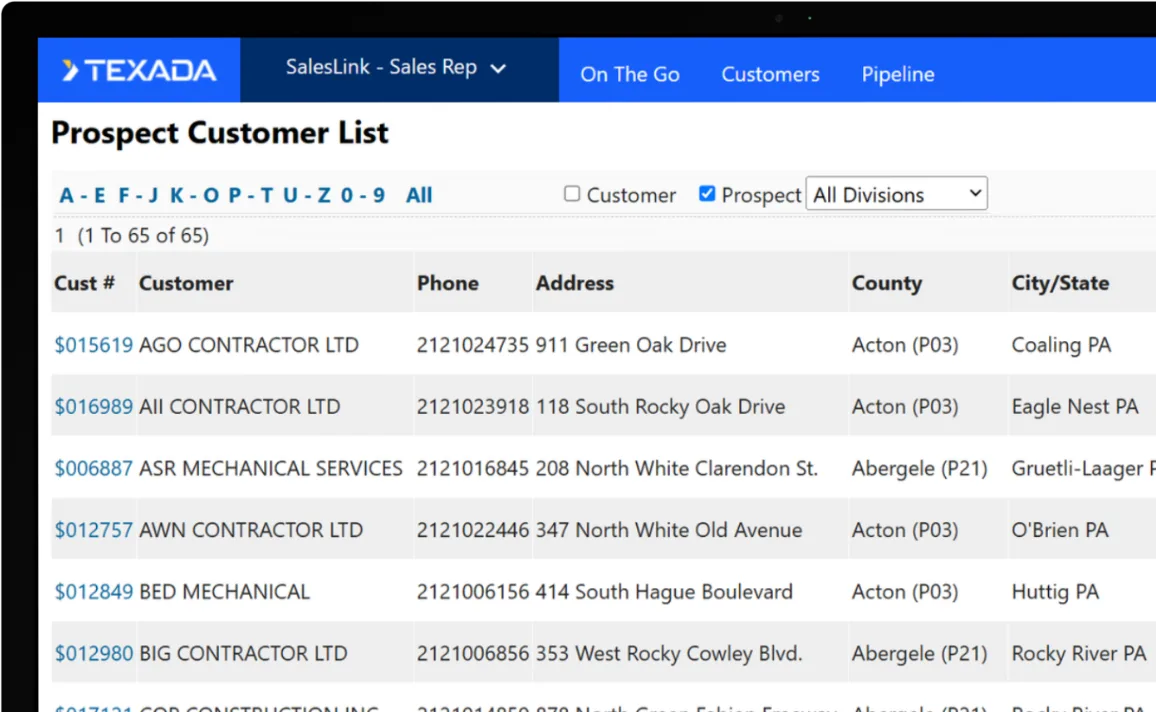Click O'Brien PA city cell

[1060, 530]
